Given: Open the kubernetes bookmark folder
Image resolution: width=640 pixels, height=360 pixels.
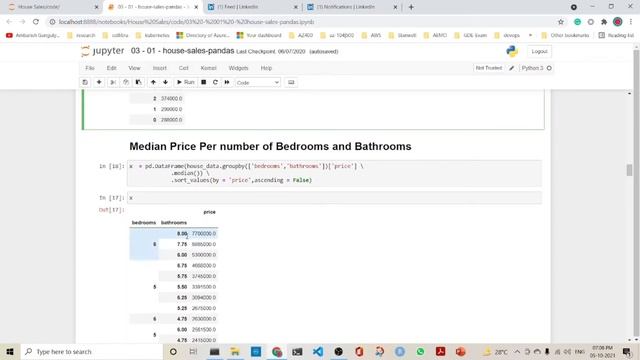Looking at the screenshot, I should (153, 36).
